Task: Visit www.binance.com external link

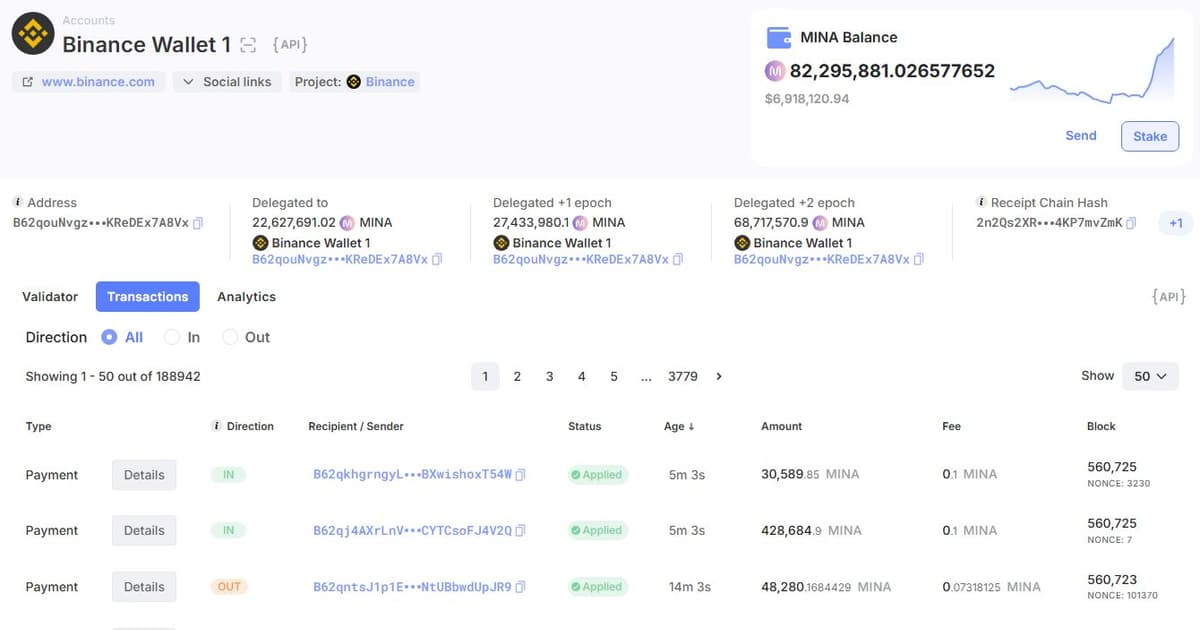Action: [x=88, y=82]
